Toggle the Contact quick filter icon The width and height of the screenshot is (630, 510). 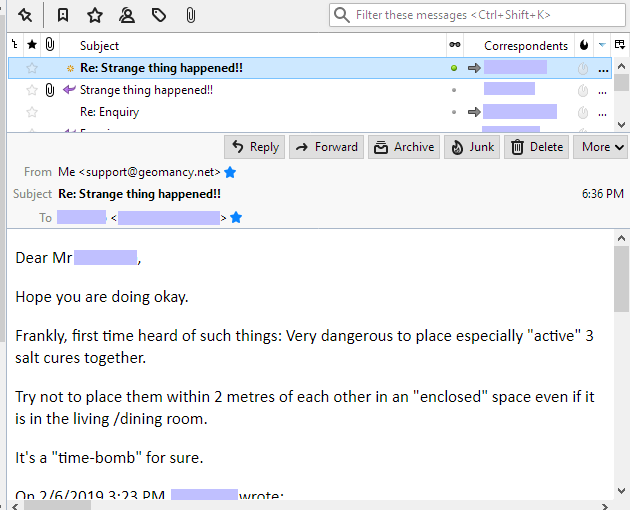[127, 15]
